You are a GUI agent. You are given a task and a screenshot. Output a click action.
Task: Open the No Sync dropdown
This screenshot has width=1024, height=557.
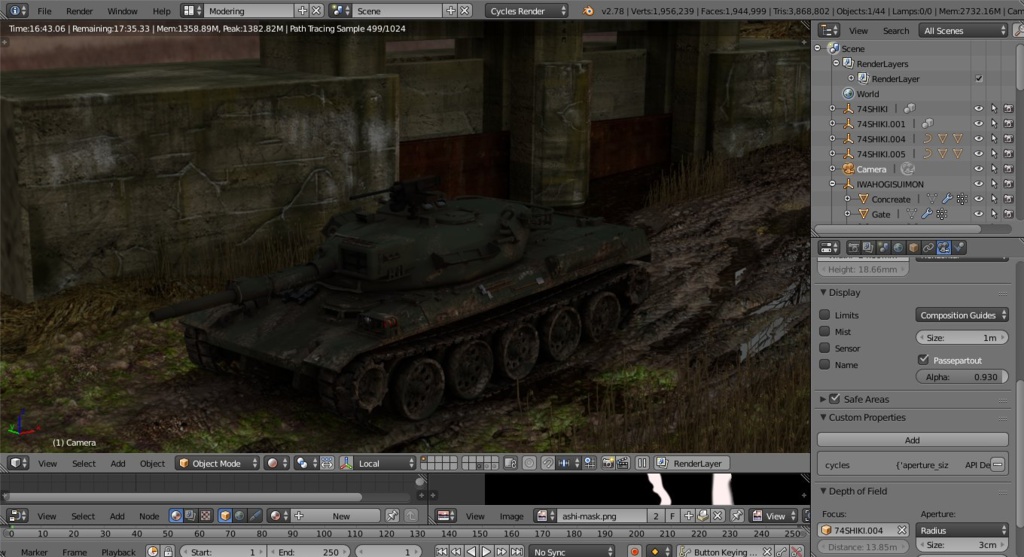(x=571, y=552)
